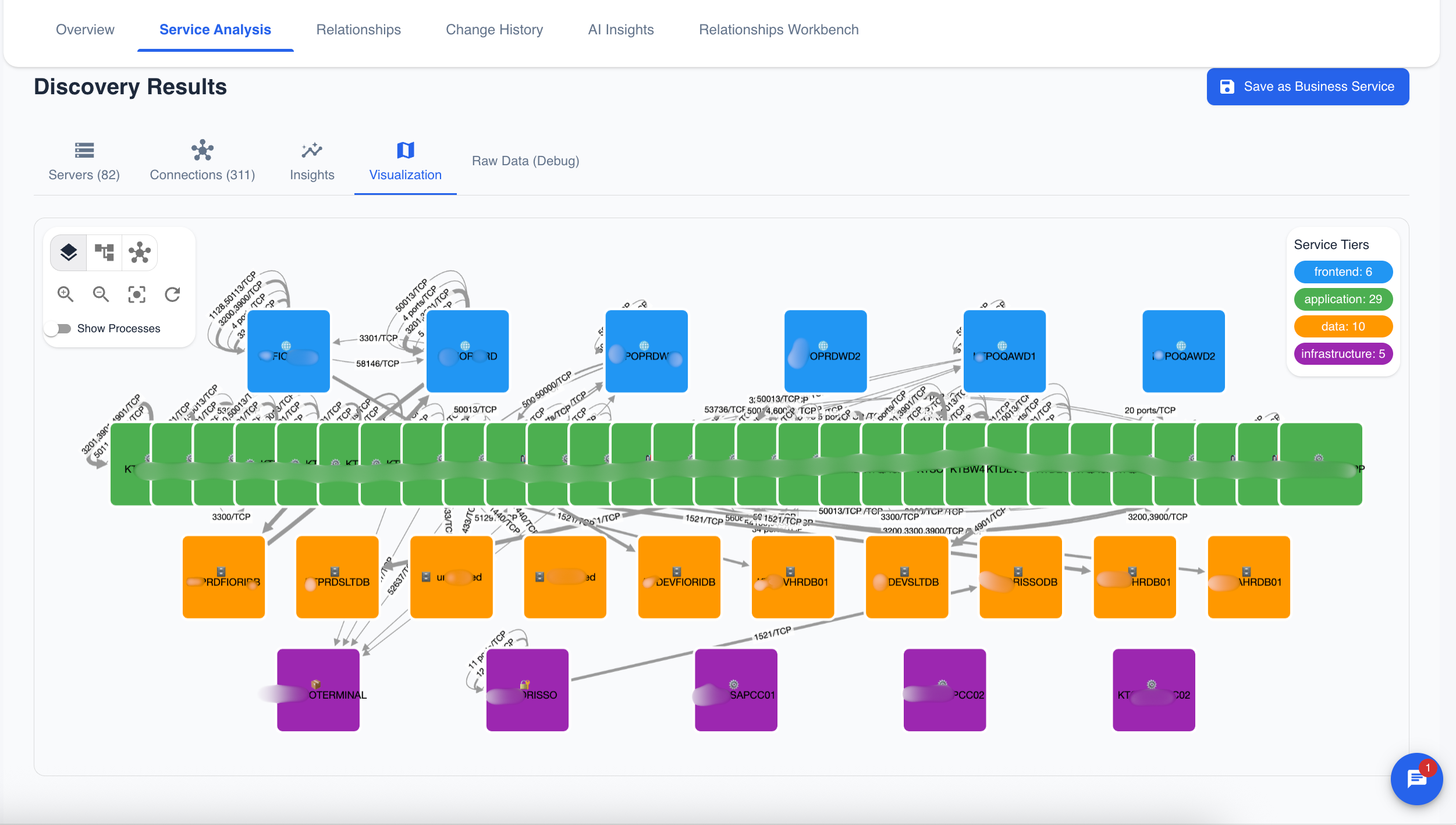Click Save as Business Service
This screenshot has height=825, width=1456.
pos(1307,86)
